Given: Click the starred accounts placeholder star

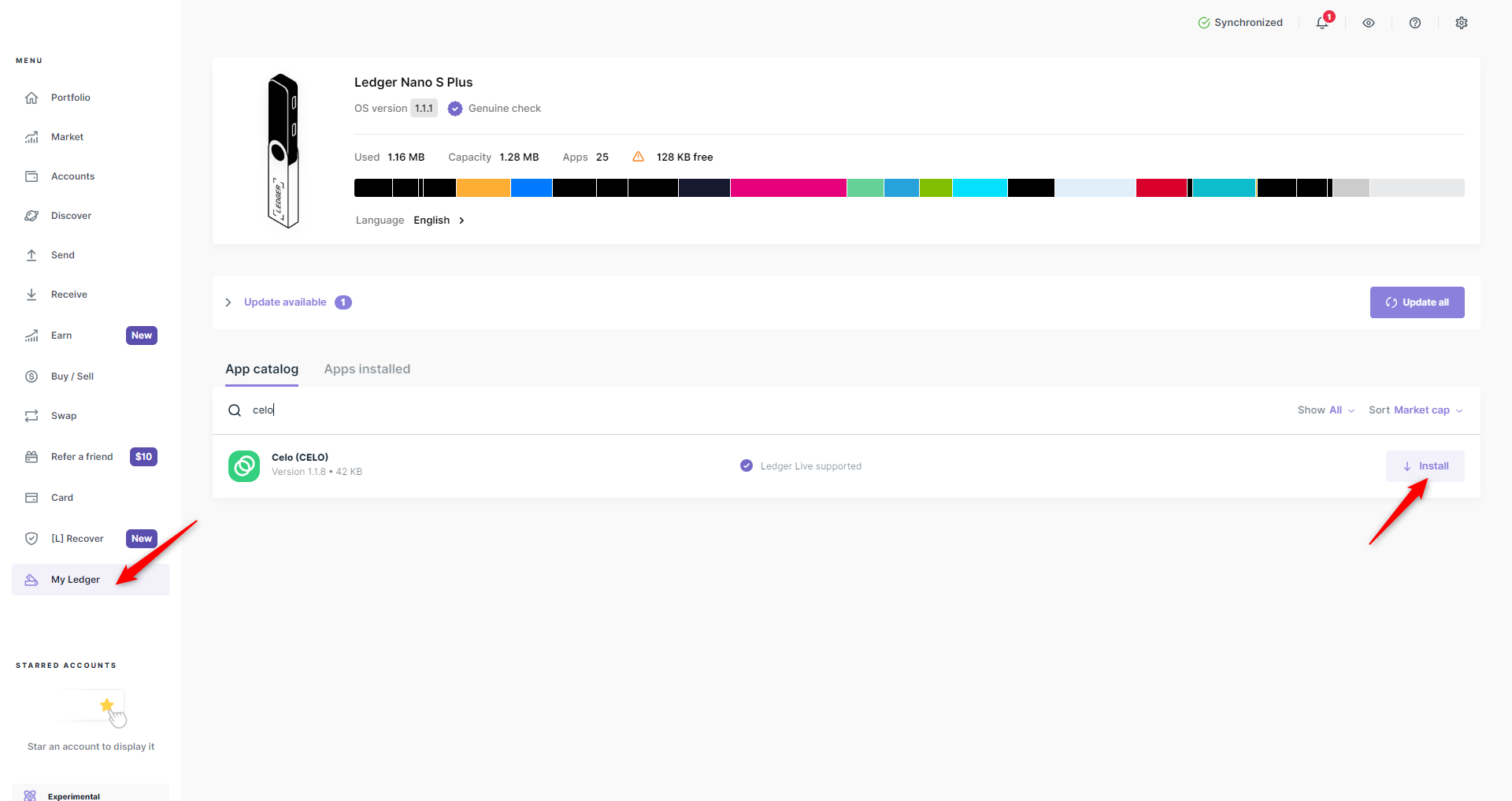Looking at the screenshot, I should pos(107,705).
